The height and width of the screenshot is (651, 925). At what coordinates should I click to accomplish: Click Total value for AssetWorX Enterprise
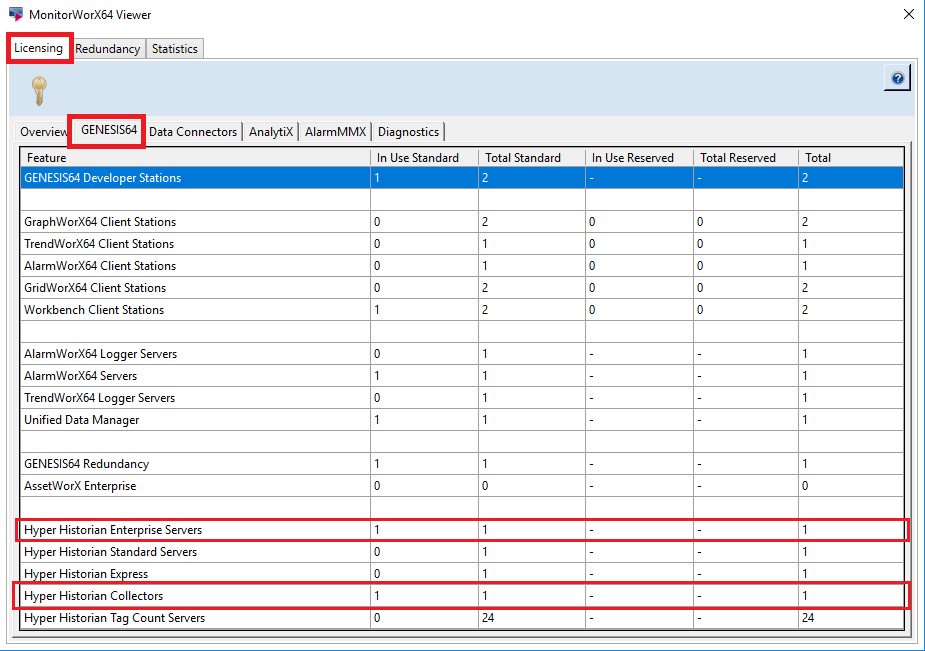coord(805,486)
